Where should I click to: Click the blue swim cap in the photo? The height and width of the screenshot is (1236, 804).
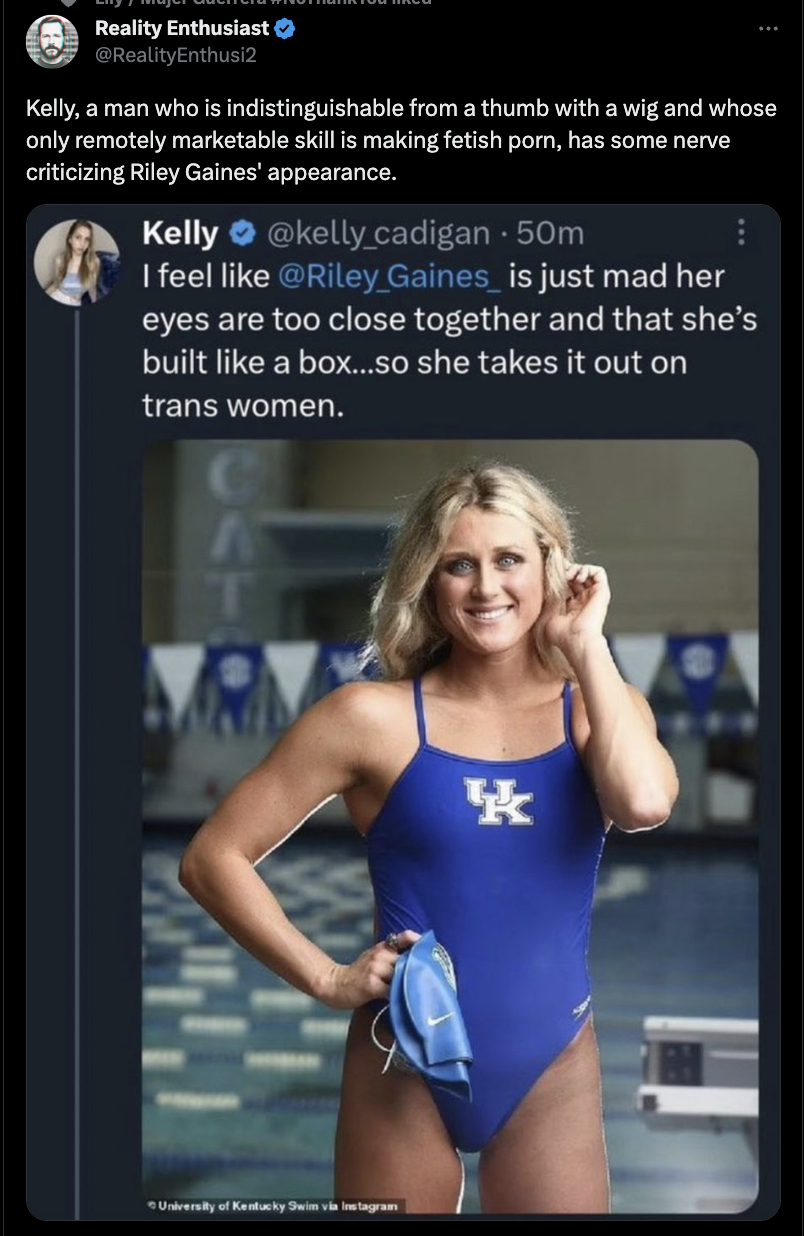point(428,1010)
